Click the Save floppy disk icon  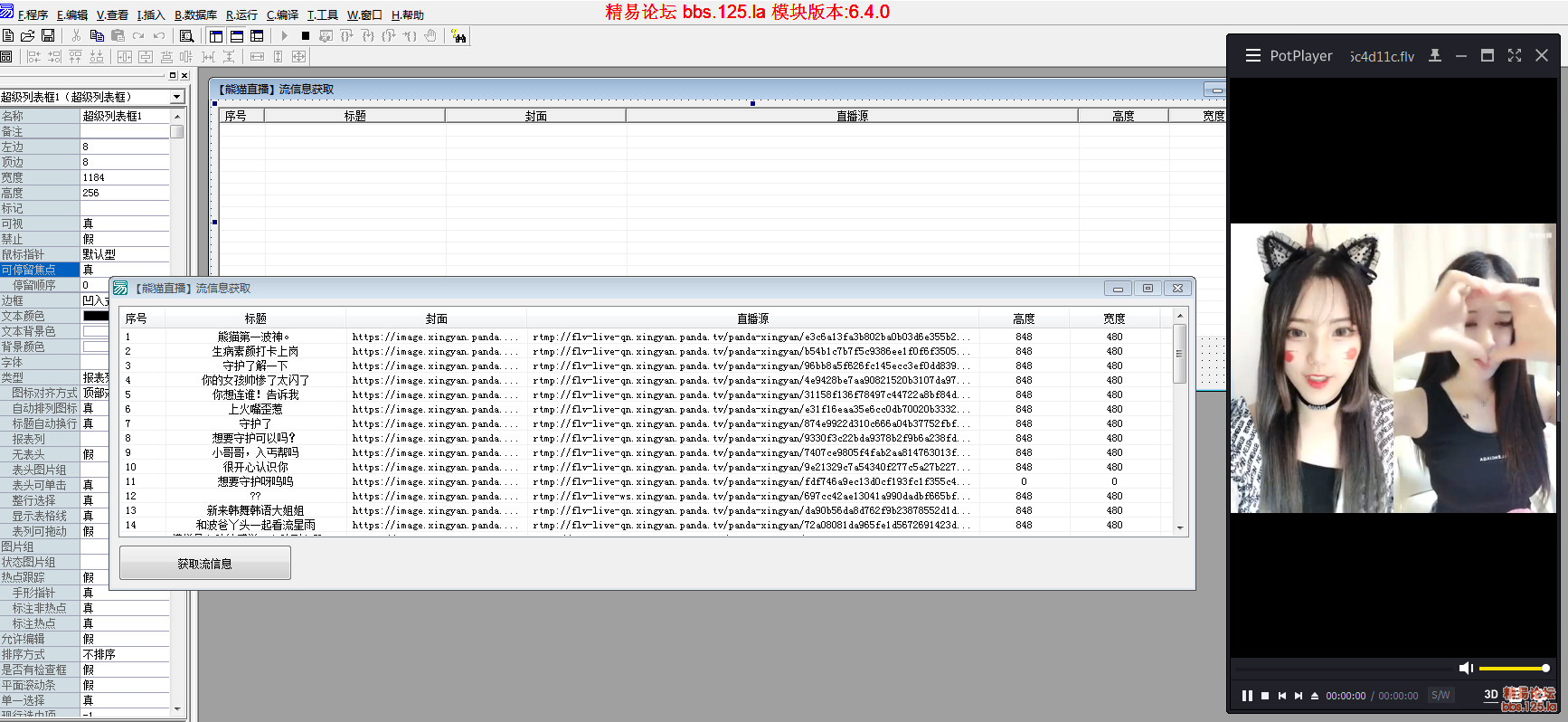[48, 36]
